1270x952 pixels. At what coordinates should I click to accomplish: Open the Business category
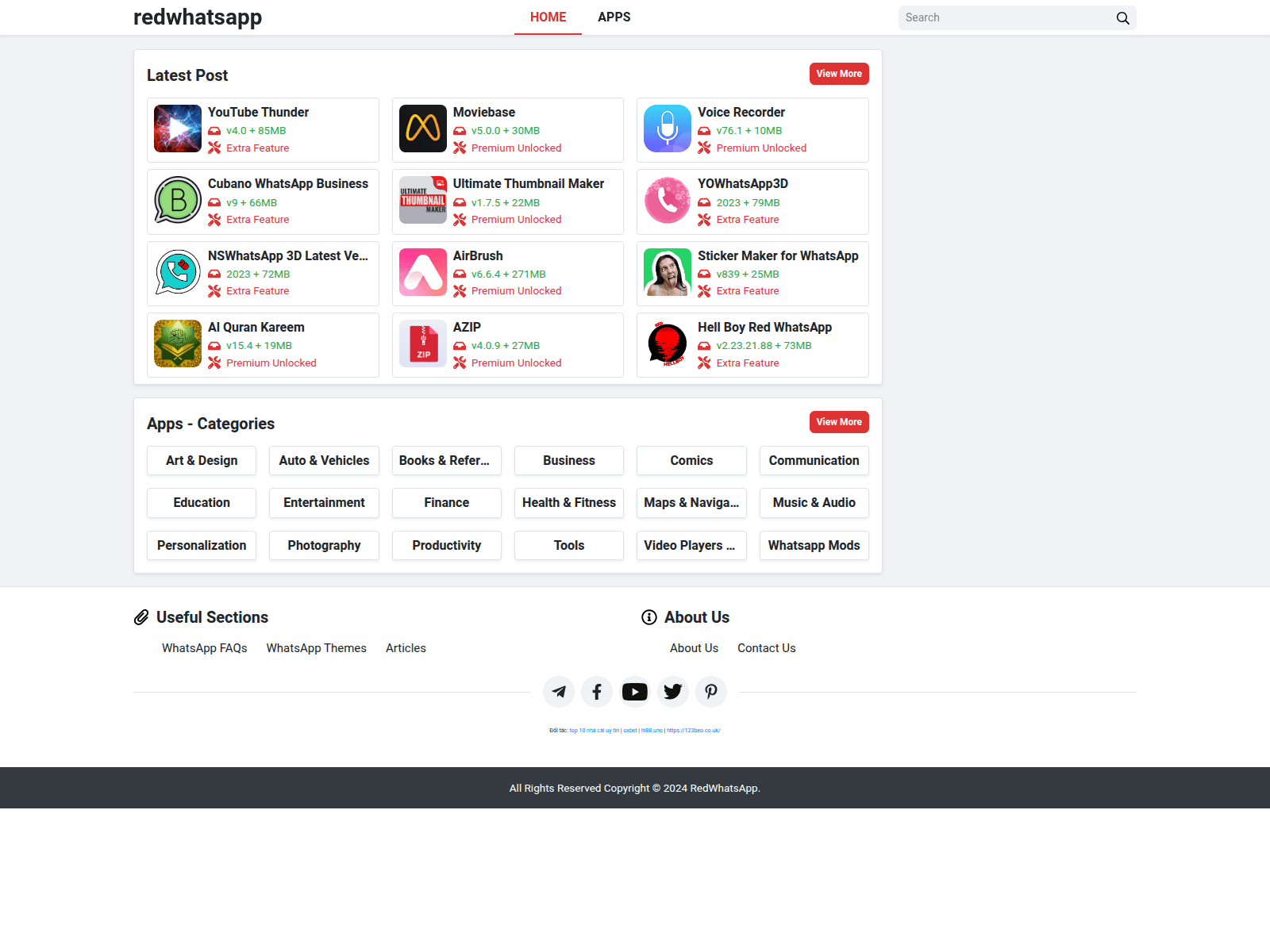pyautogui.click(x=569, y=461)
